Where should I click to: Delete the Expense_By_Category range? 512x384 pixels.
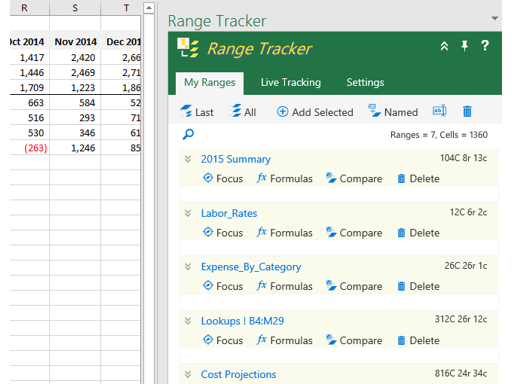click(x=418, y=286)
